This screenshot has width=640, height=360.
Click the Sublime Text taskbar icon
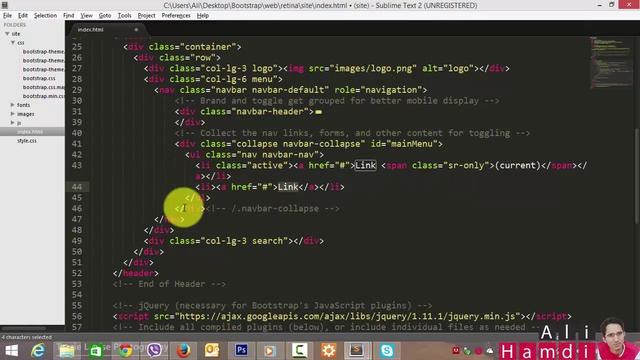click(356, 351)
